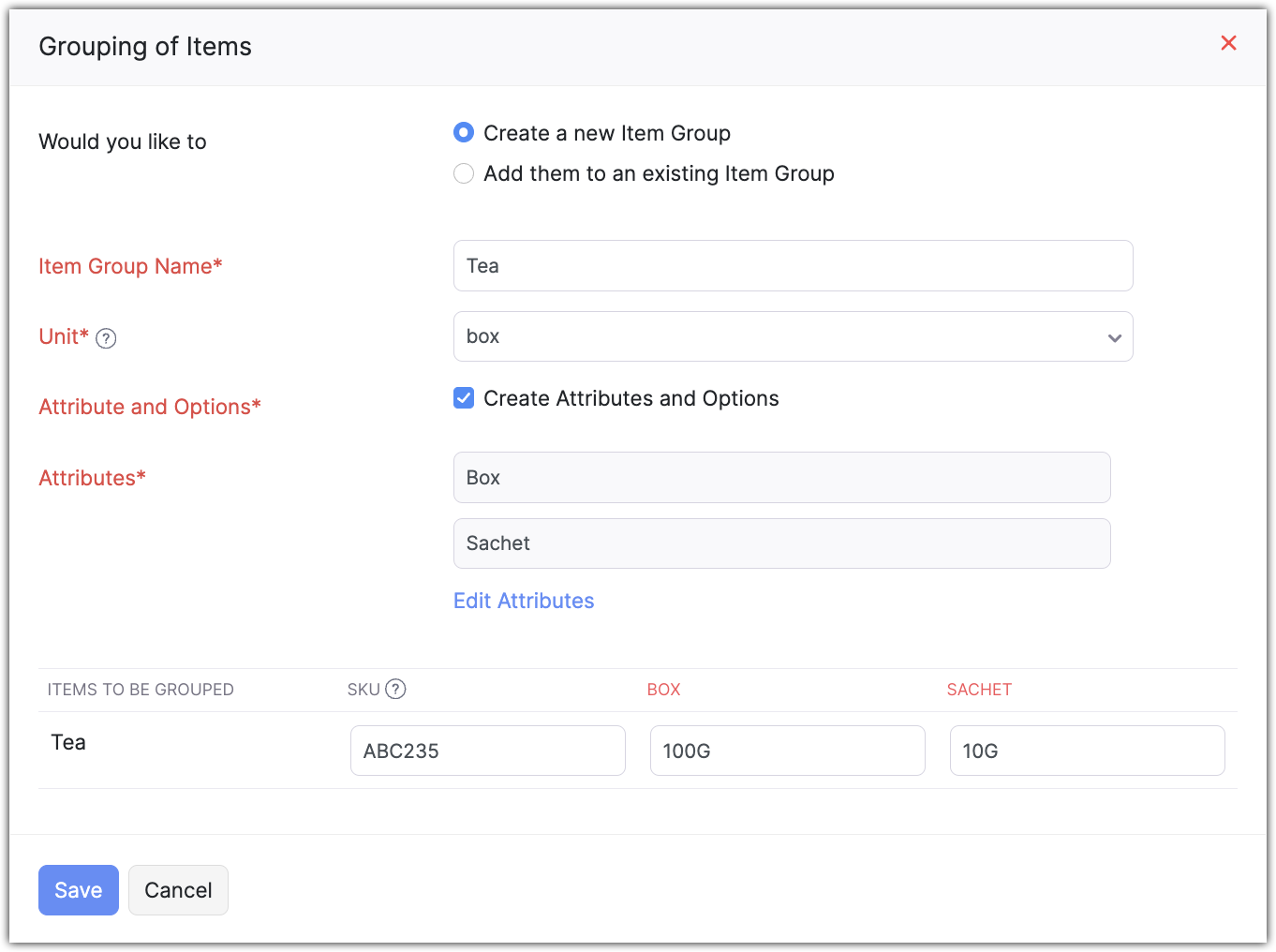This screenshot has height=952, width=1276.
Task: Click the help icon next to Unit
Action: 107,338
